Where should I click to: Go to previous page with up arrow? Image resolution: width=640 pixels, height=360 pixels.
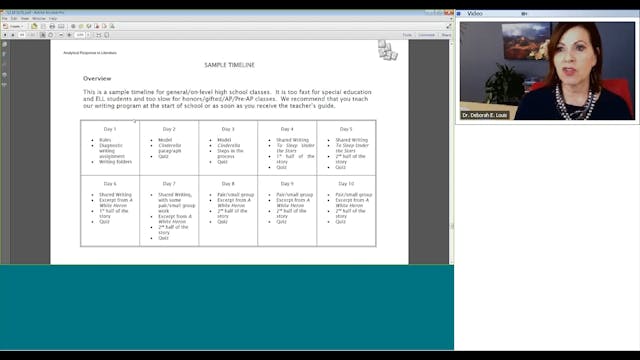coord(5,35)
